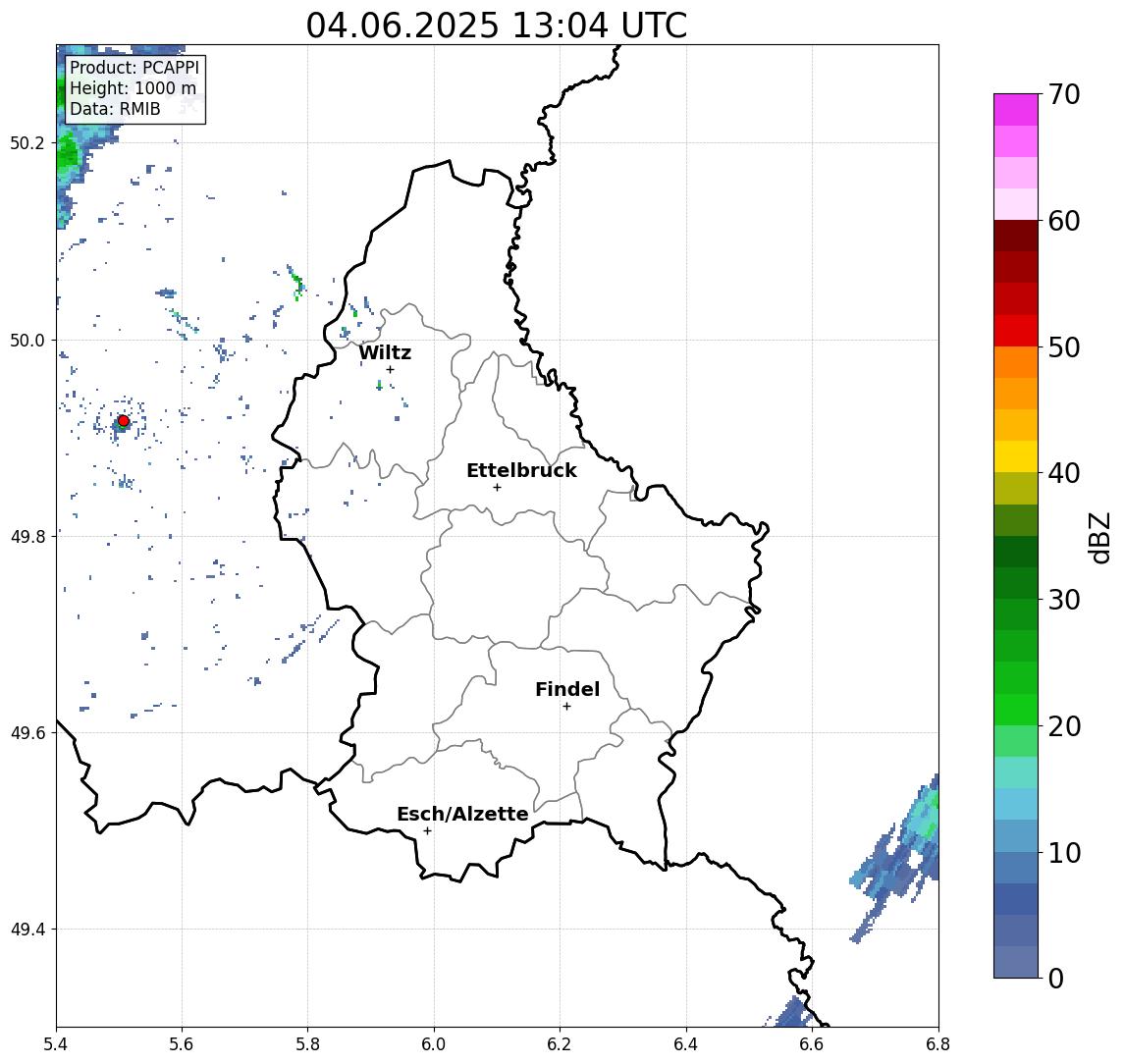Click the red radar marker dot
This screenshot has width=1124, height=1064.
[124, 421]
